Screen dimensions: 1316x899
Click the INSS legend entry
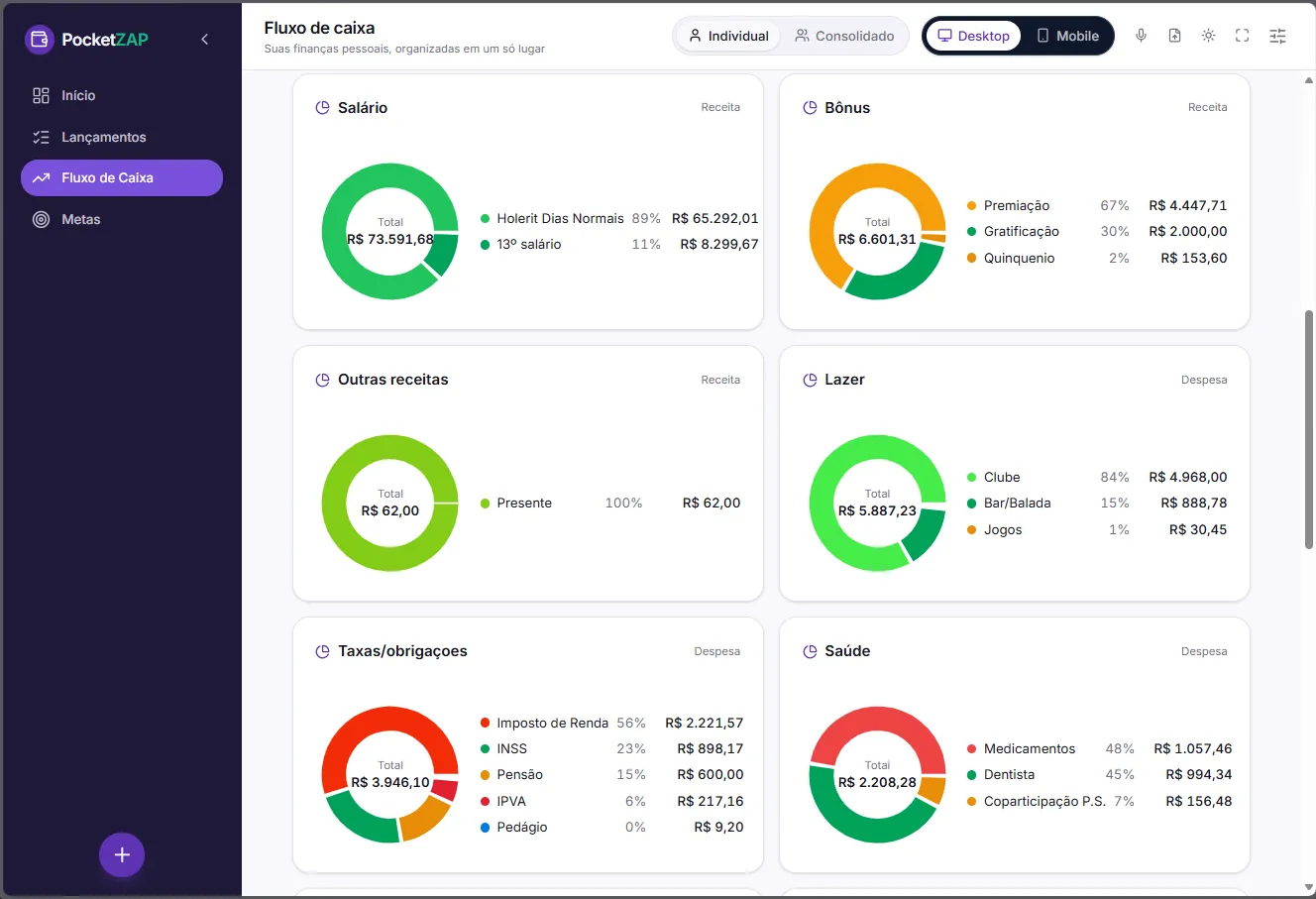(611, 748)
